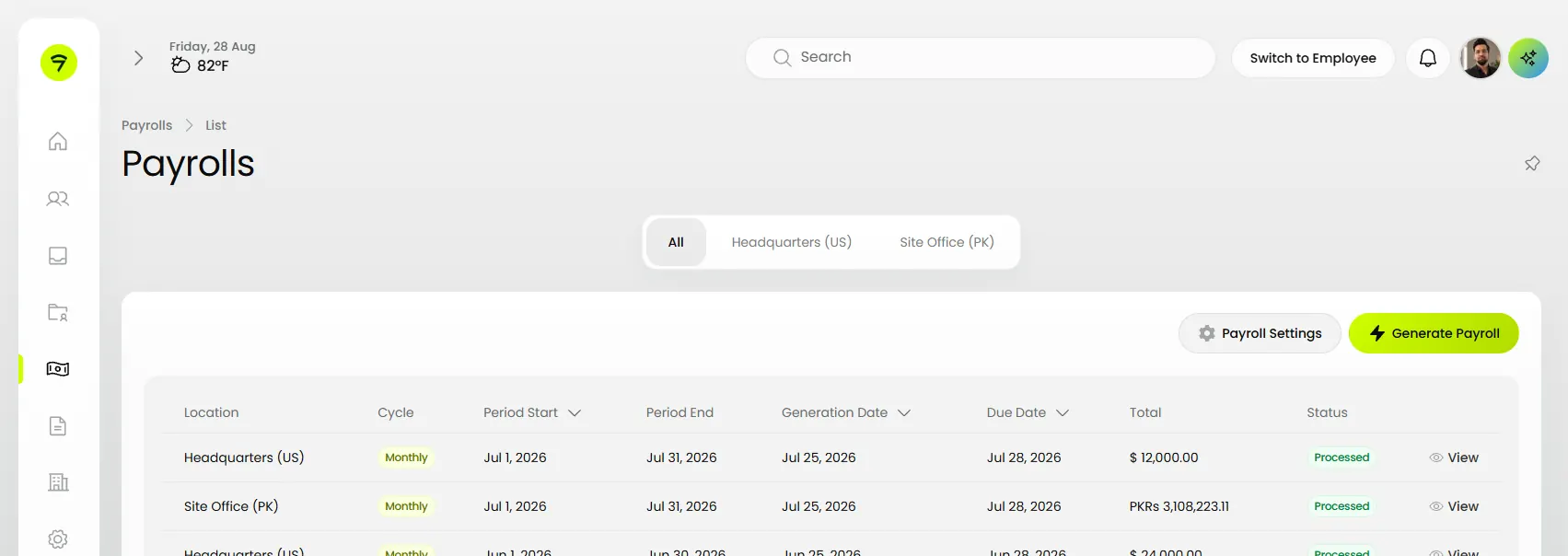Viewport: 1568px width, 556px height.
Task: Click the green app logo icon
Action: (x=59, y=63)
